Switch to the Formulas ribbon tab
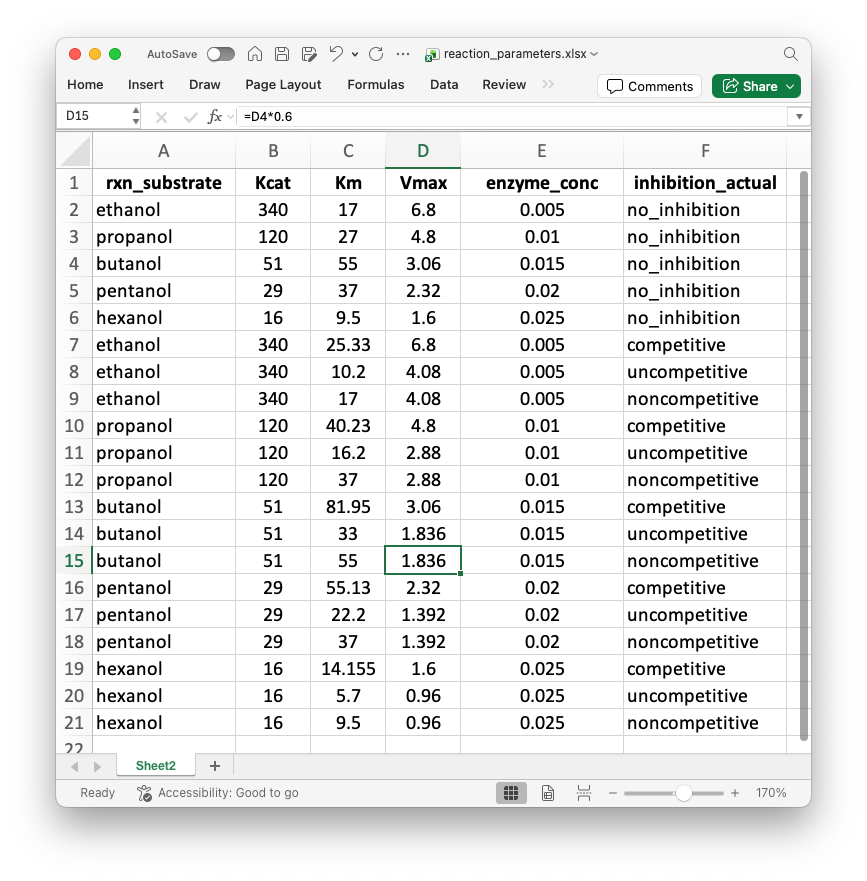Screen dimensions: 867x881 (375, 85)
